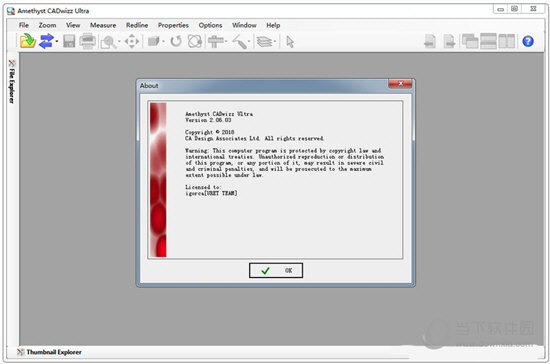Image resolution: width=550 pixels, height=364 pixels.
Task: Click the open file folder icon
Action: pyautogui.click(x=28, y=41)
